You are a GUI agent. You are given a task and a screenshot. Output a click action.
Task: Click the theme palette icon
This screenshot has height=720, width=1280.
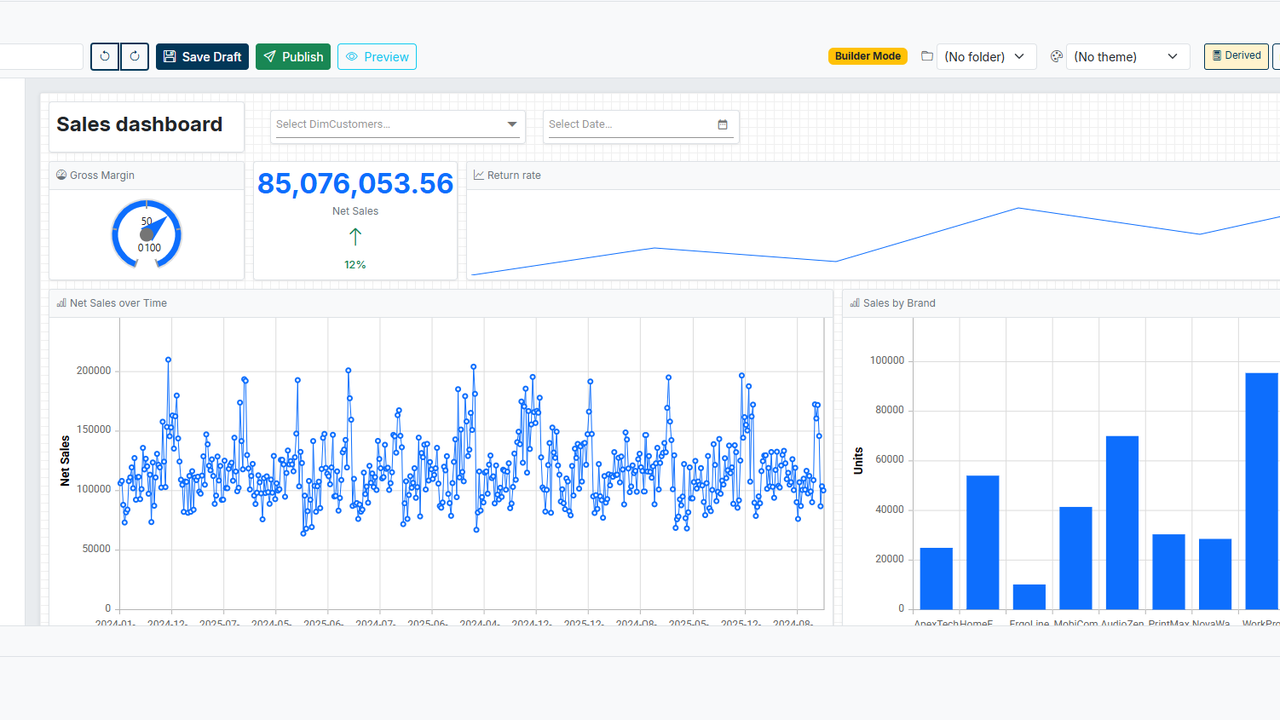pos(1057,57)
